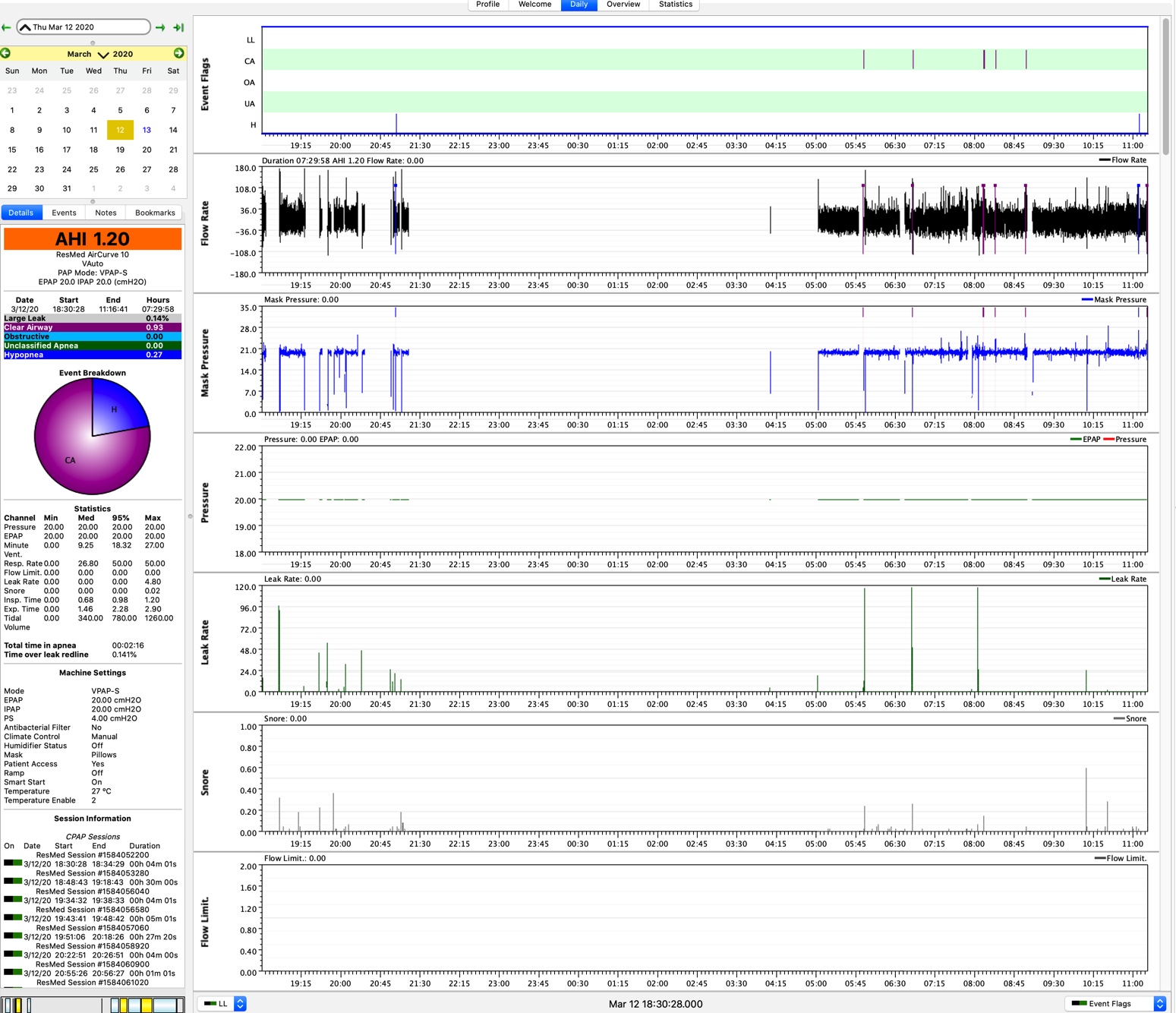This screenshot has height=1013, width=1176.
Task: Click ResMed Session #1584061020 row
Action: tap(93, 983)
